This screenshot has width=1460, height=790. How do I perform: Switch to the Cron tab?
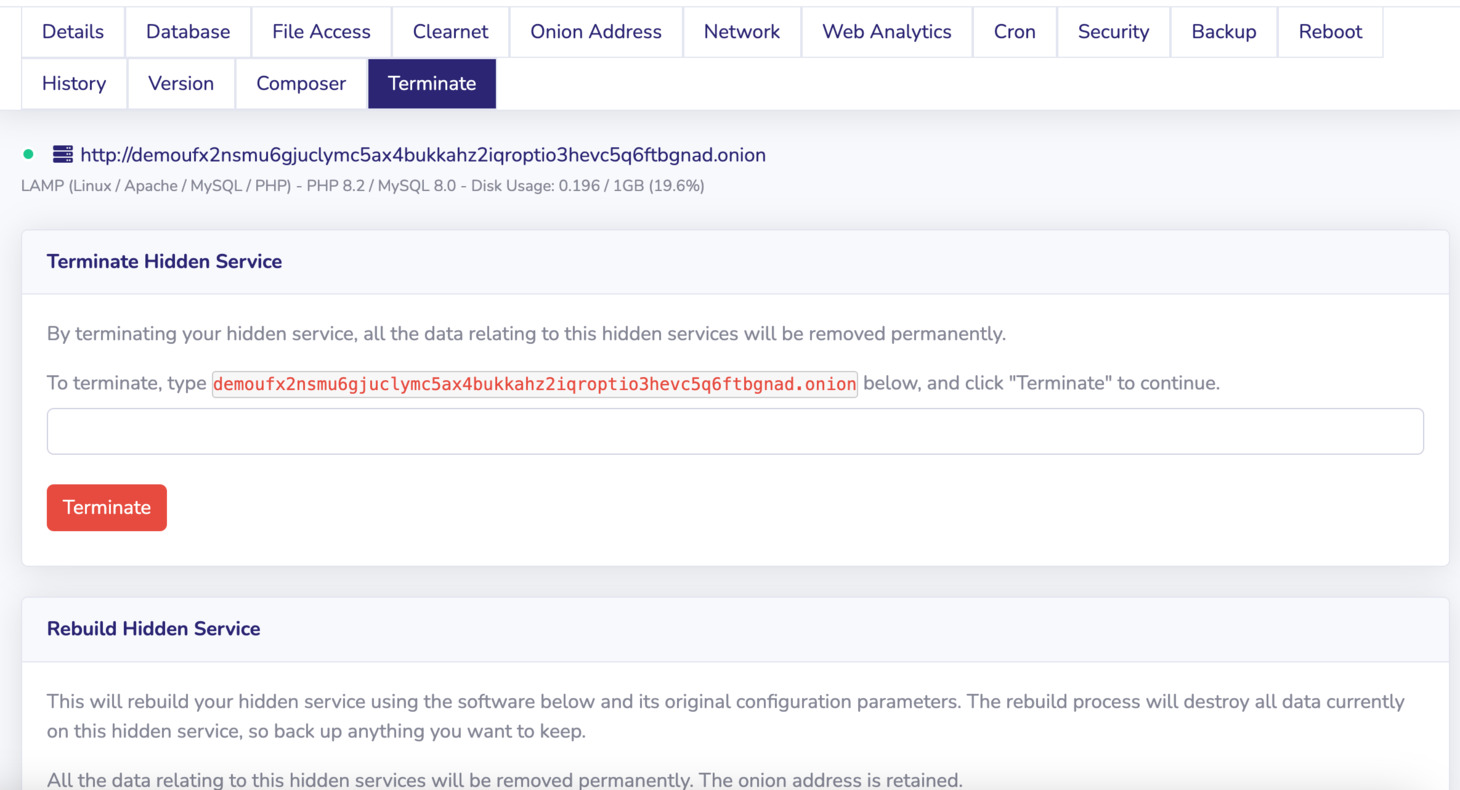(x=1015, y=32)
